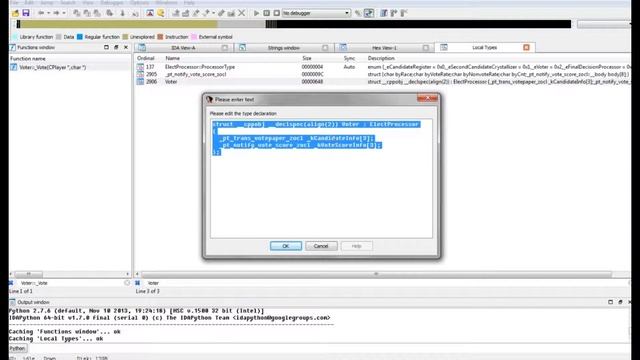Click the Hex View-1 tab icon
The width and height of the screenshot is (640, 360).
pos(343,47)
